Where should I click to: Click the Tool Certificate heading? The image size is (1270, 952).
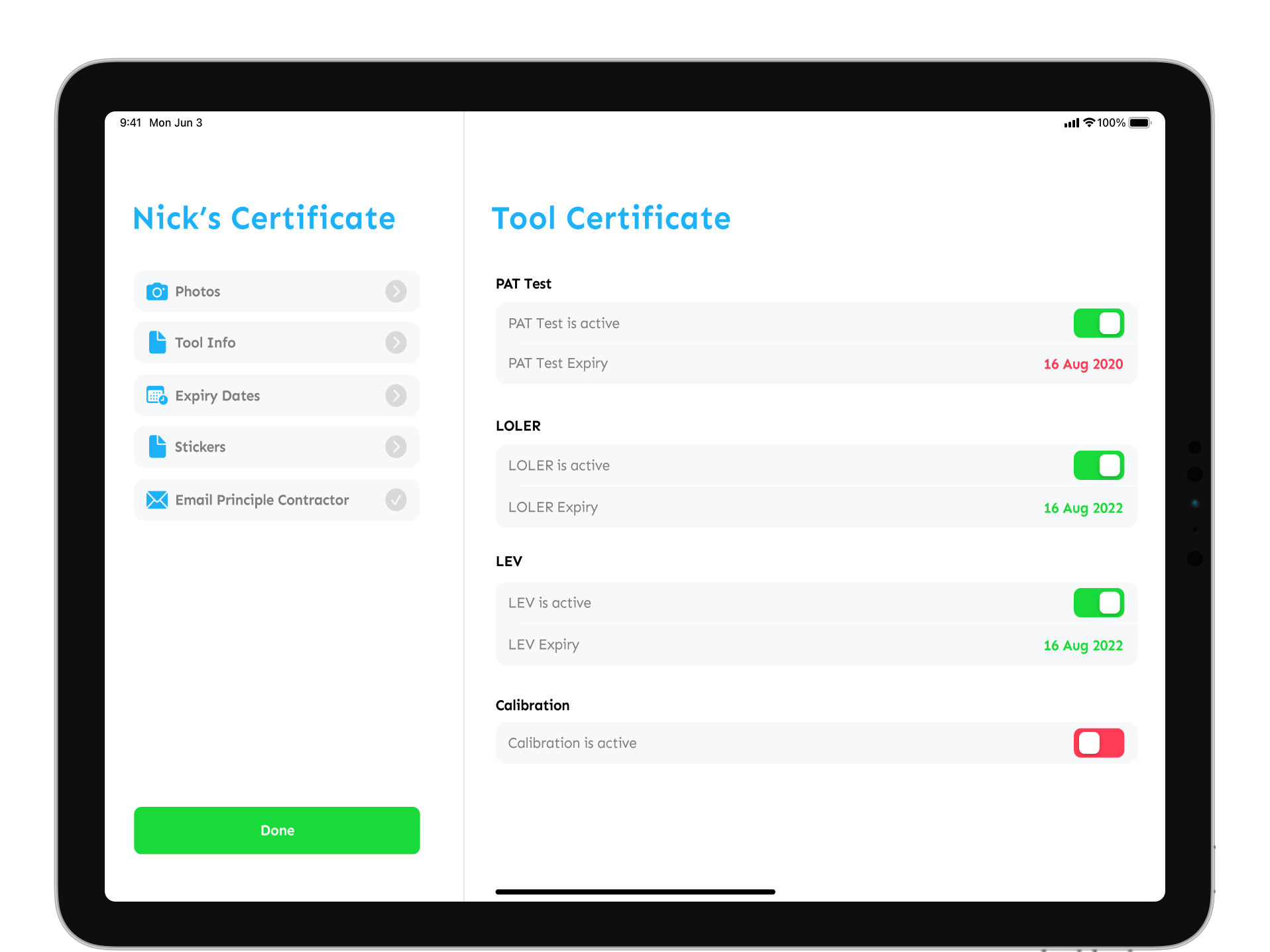(x=610, y=219)
